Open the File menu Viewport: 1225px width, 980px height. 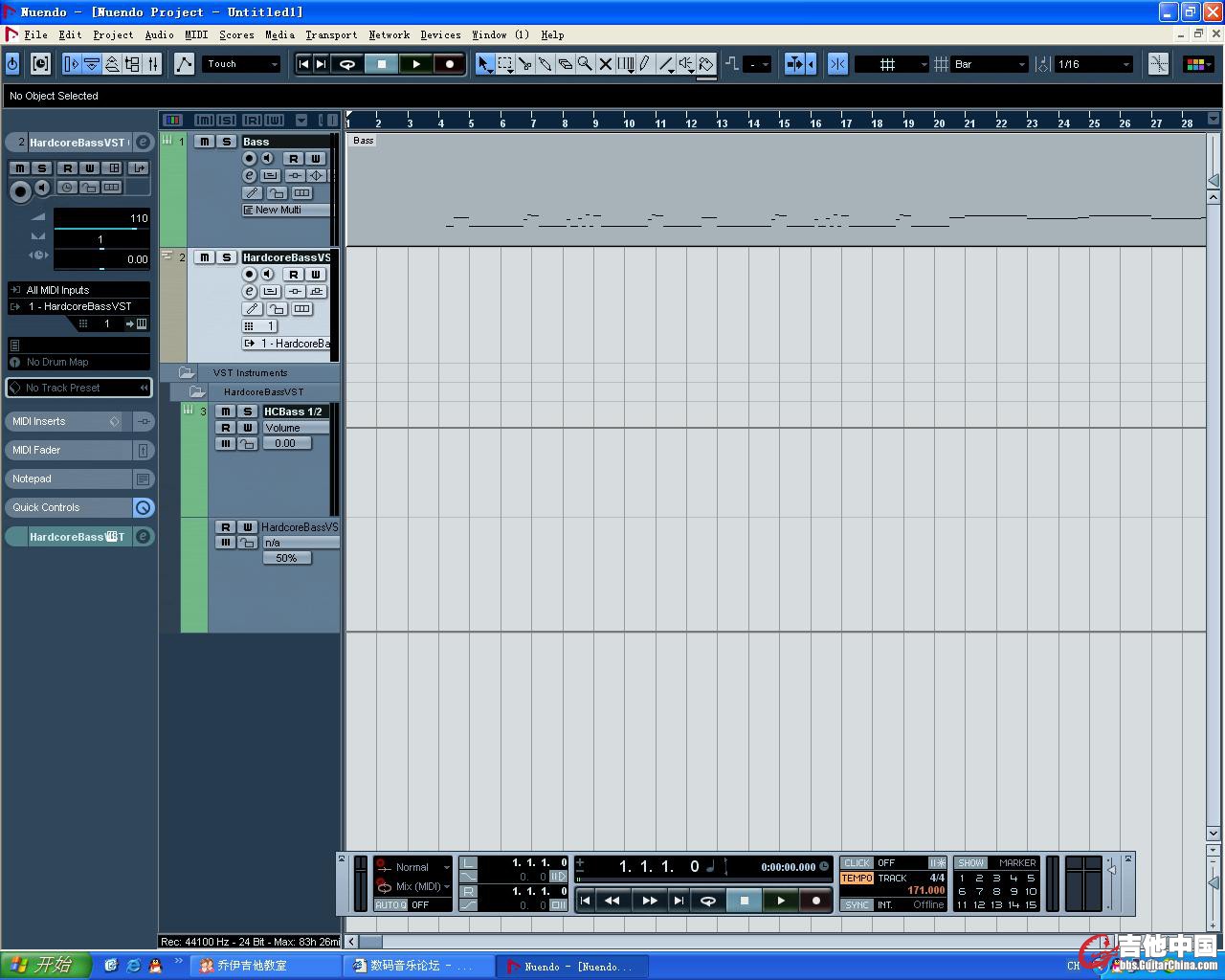(x=35, y=34)
